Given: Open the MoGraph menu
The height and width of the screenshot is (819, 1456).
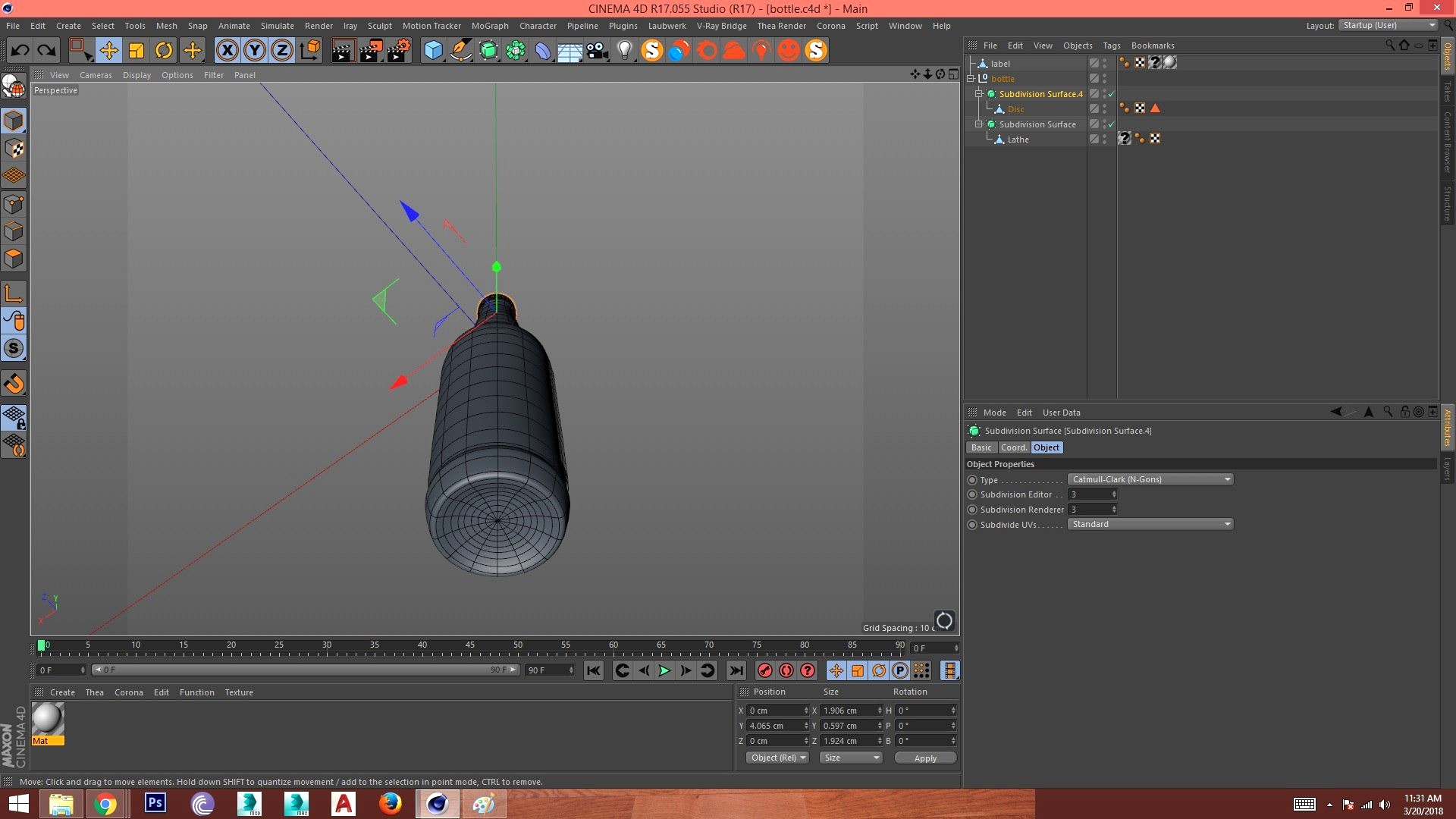Looking at the screenshot, I should 489,26.
